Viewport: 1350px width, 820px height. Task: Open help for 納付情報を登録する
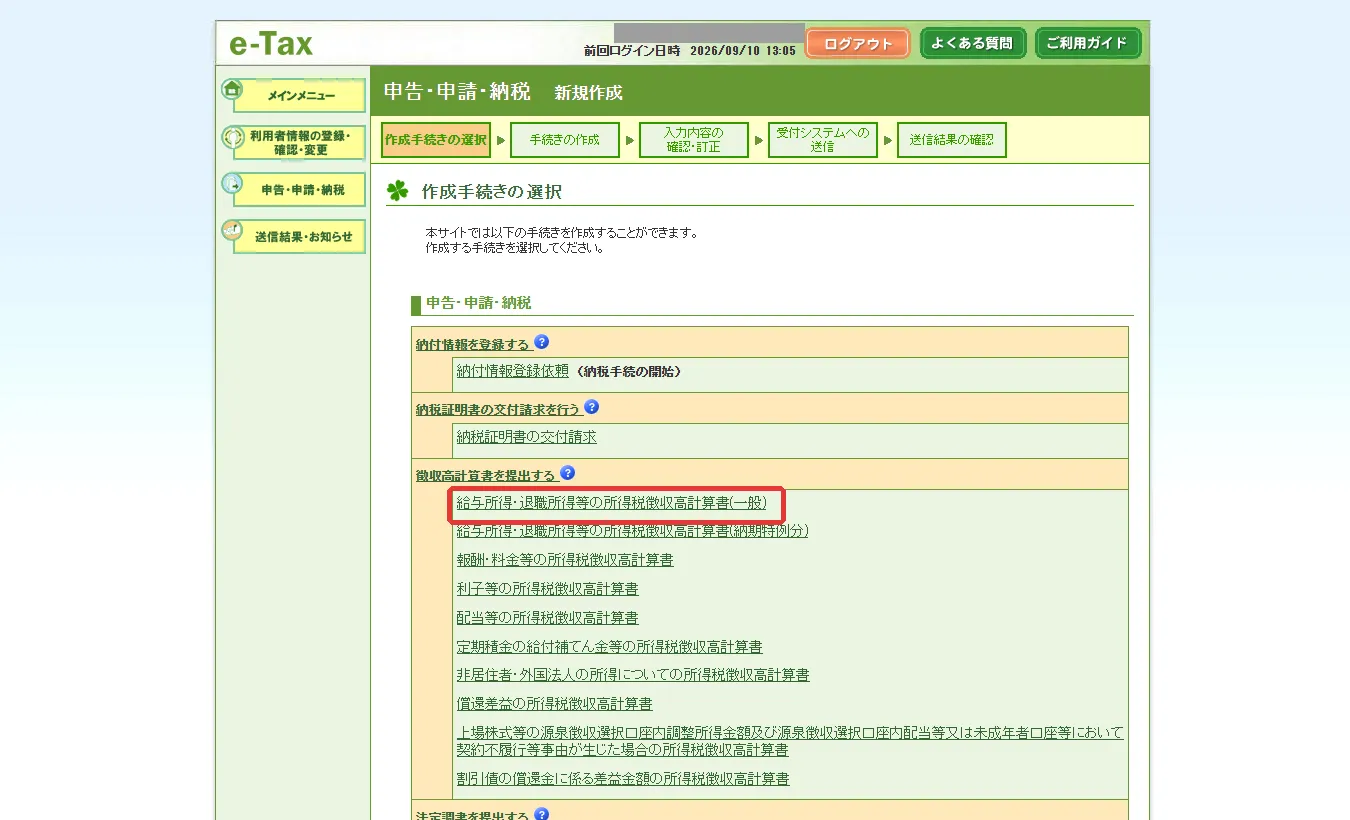pyautogui.click(x=542, y=342)
